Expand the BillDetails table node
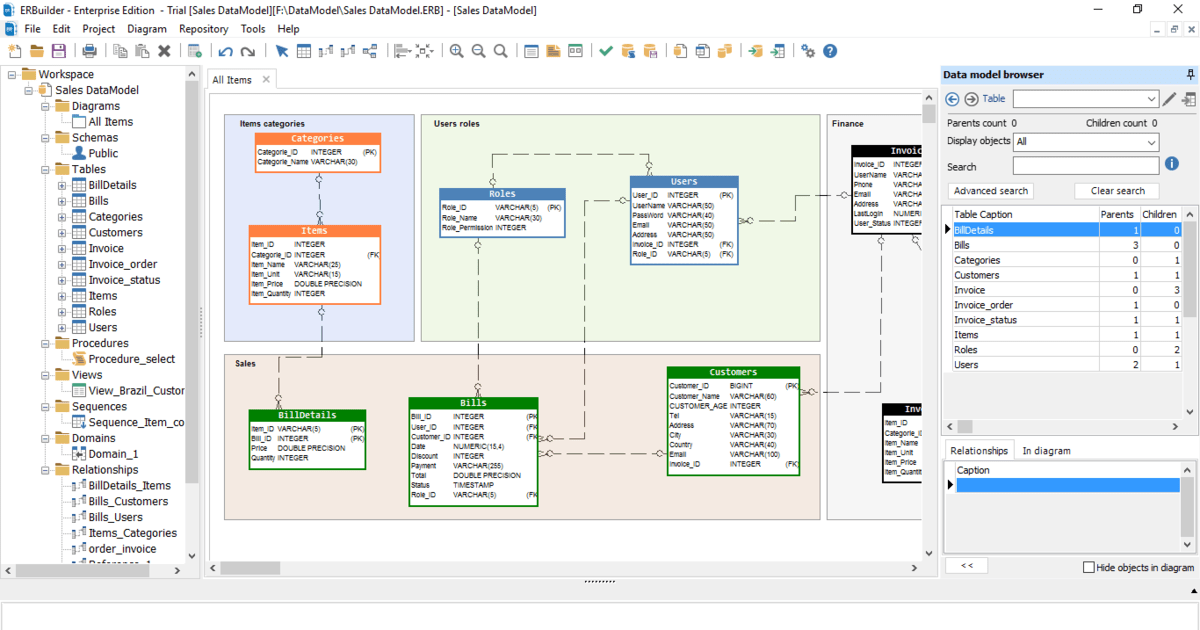 62,185
